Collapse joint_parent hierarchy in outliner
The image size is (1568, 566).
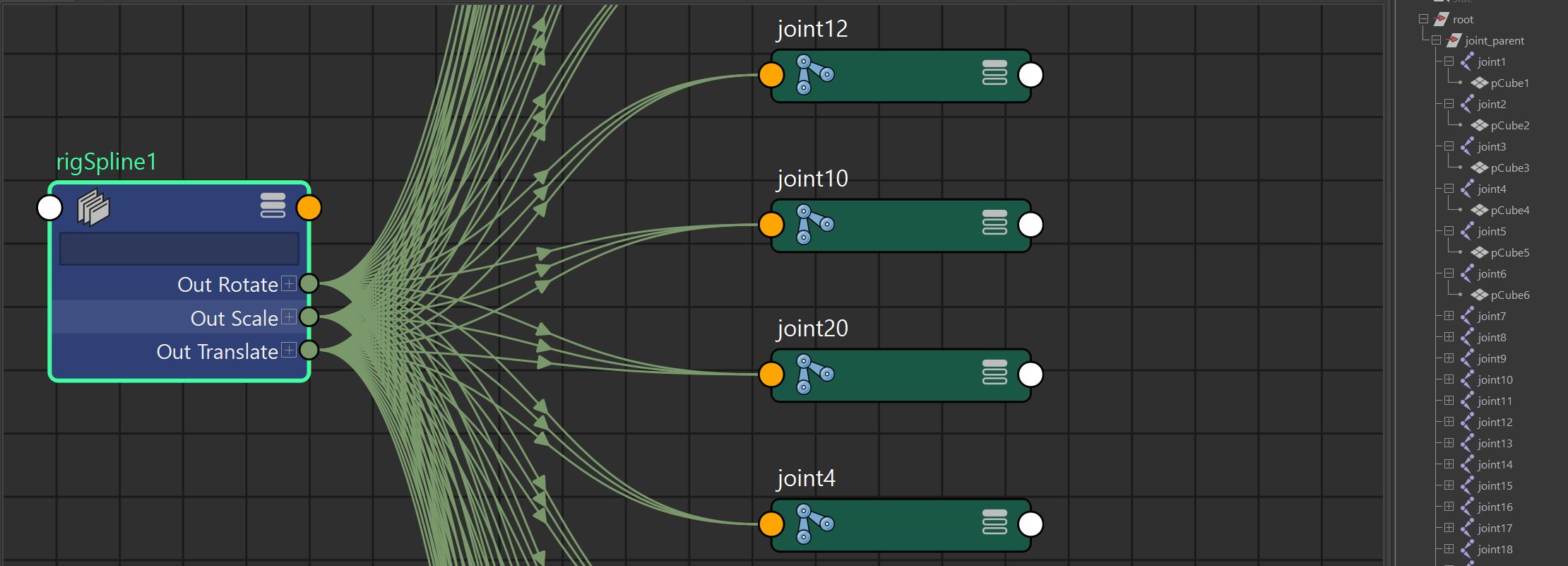[1436, 40]
